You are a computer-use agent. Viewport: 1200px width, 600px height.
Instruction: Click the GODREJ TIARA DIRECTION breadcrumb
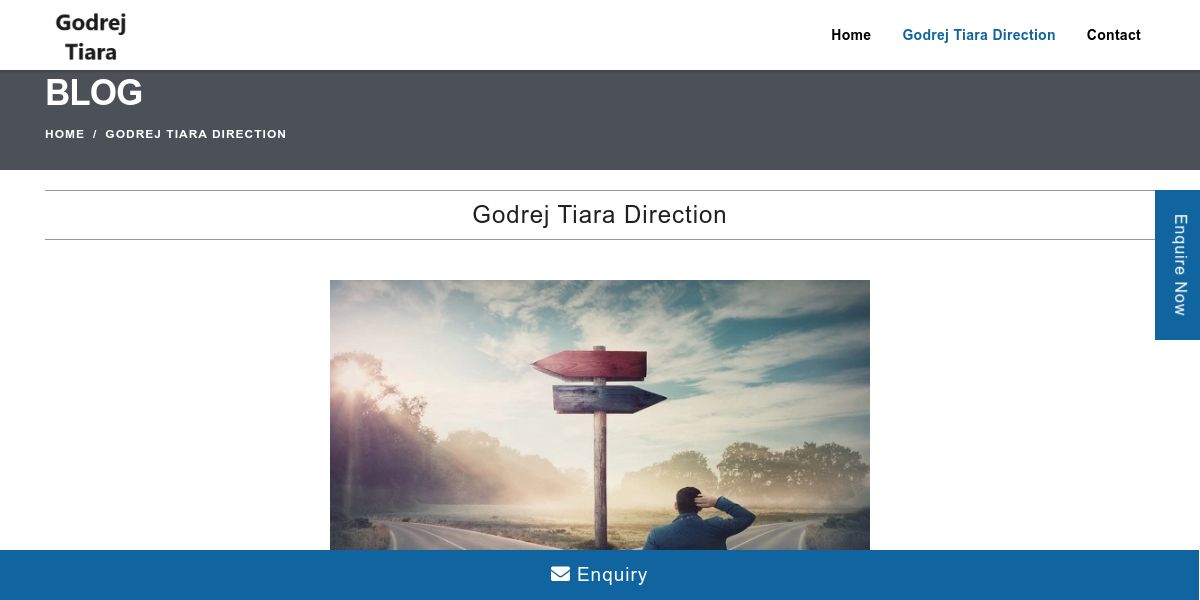(196, 134)
